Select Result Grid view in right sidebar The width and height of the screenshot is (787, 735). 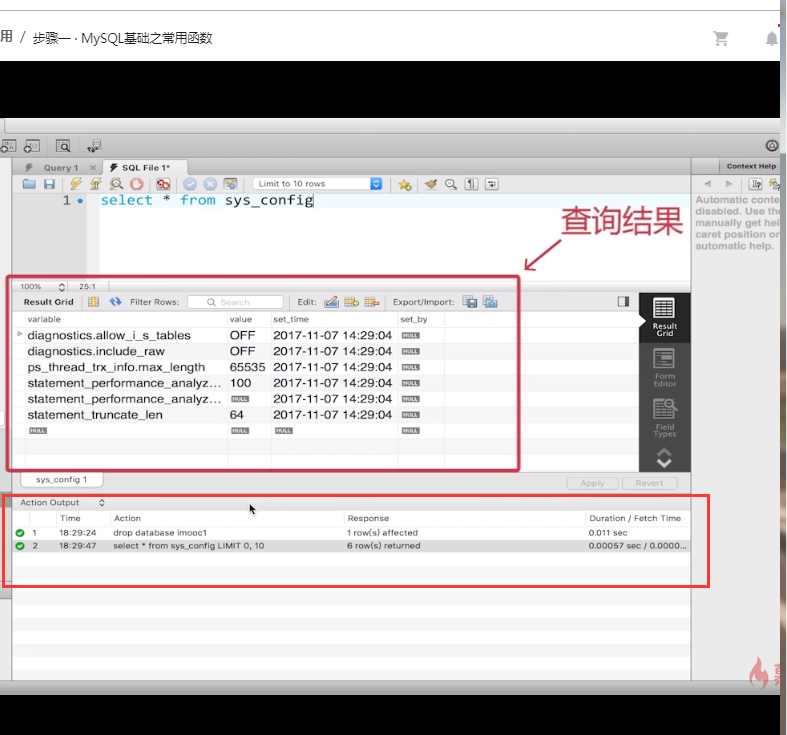[x=664, y=317]
